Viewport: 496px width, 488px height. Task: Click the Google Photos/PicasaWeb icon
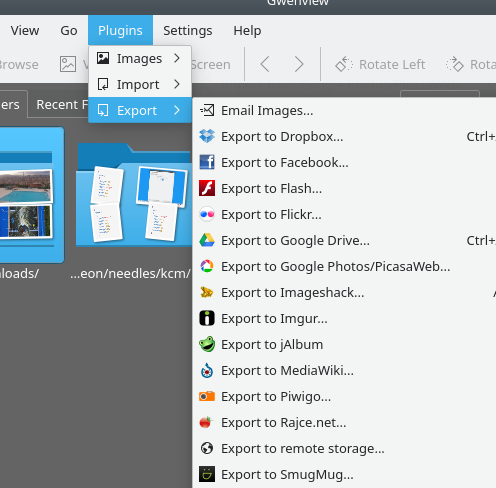coord(207,266)
